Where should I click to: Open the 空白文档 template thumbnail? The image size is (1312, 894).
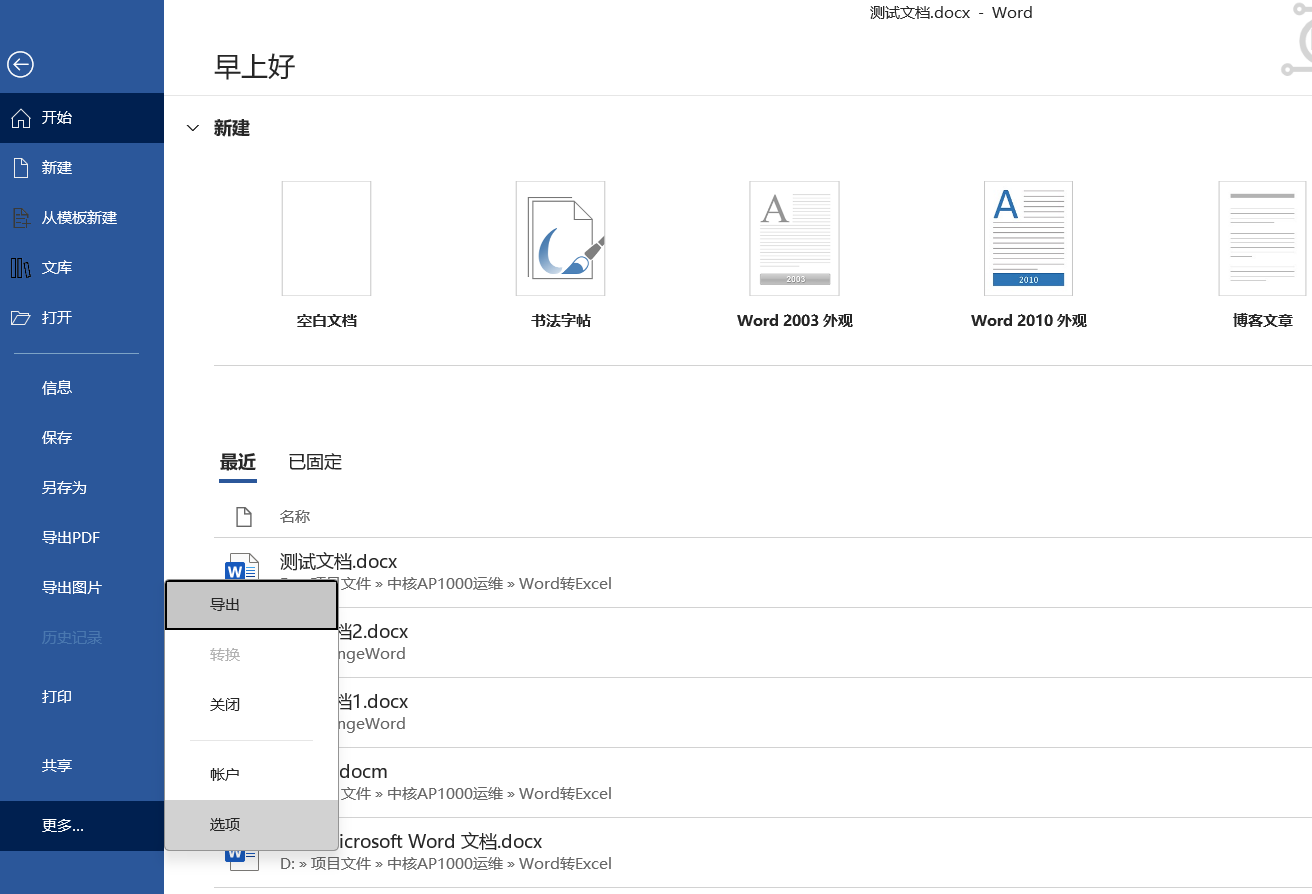327,238
